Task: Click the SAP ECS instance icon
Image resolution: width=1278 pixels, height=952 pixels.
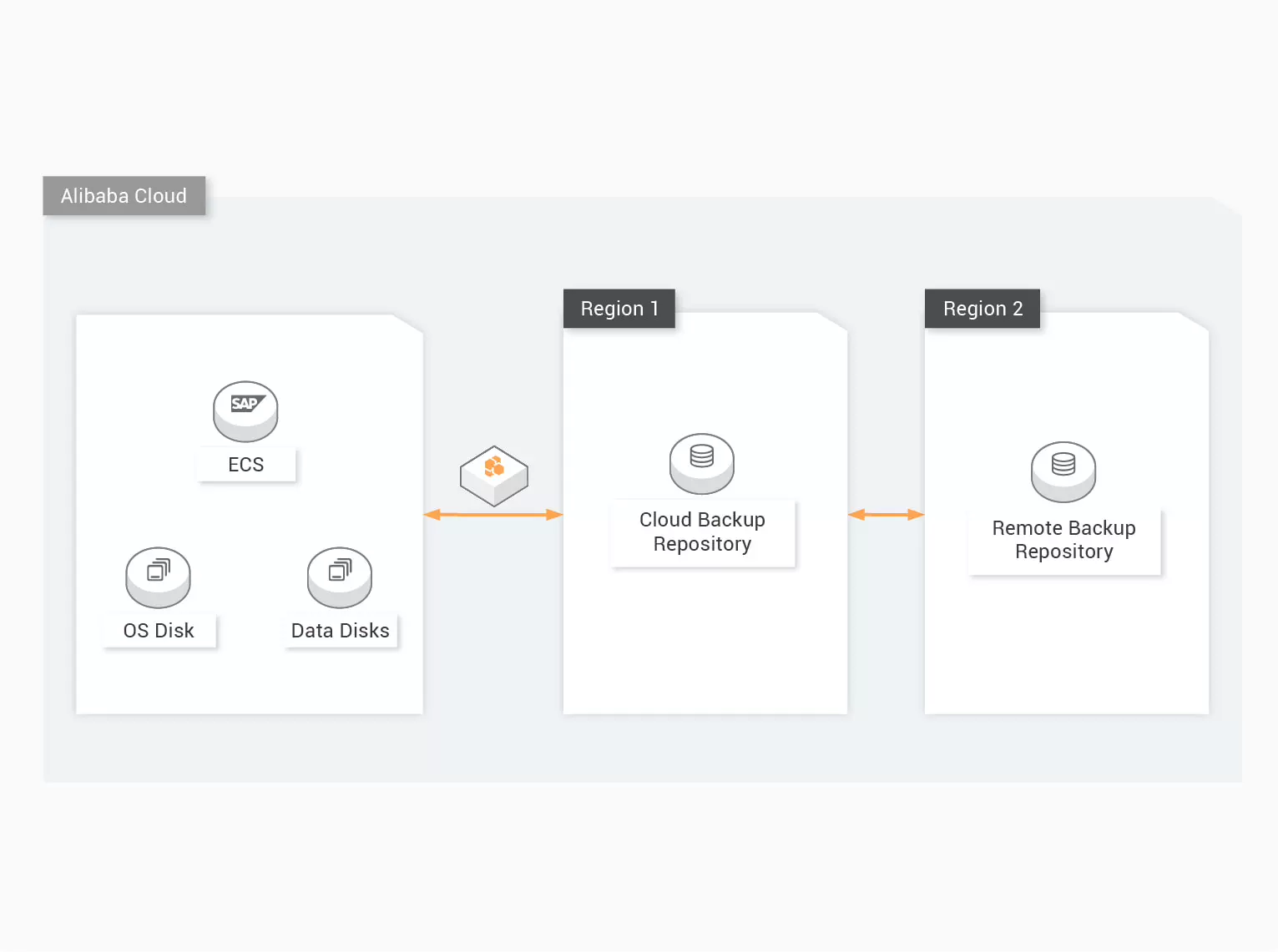Action: [x=245, y=411]
